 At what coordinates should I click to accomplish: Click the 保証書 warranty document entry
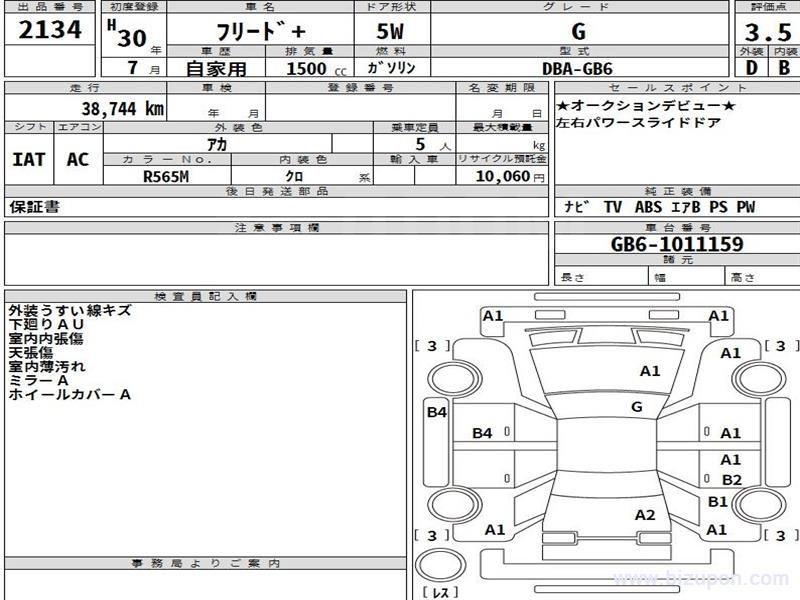35,207
